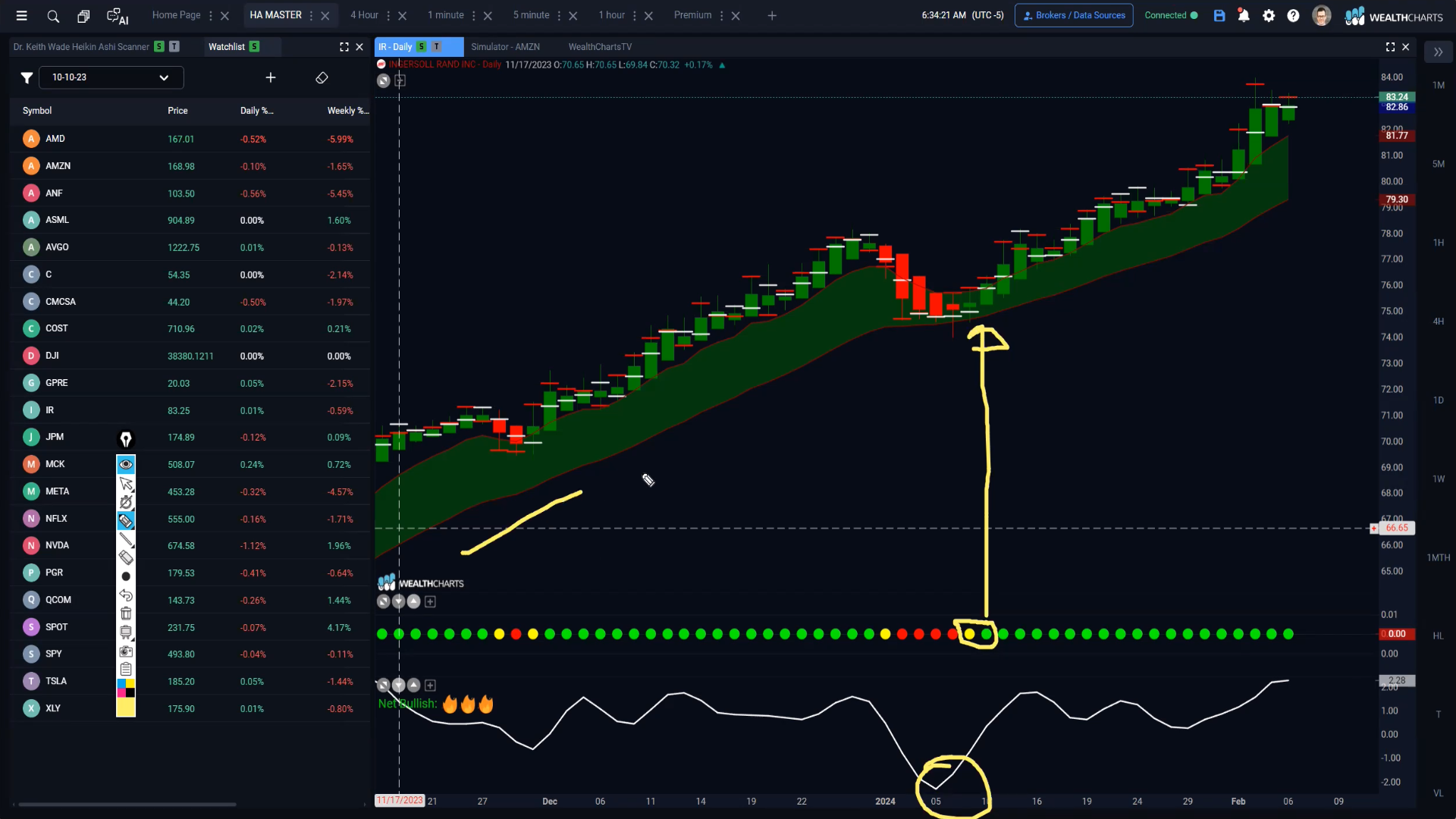Viewport: 1456px width, 819px height.
Task: Select the 1H timeframe button
Action: 1439,243
